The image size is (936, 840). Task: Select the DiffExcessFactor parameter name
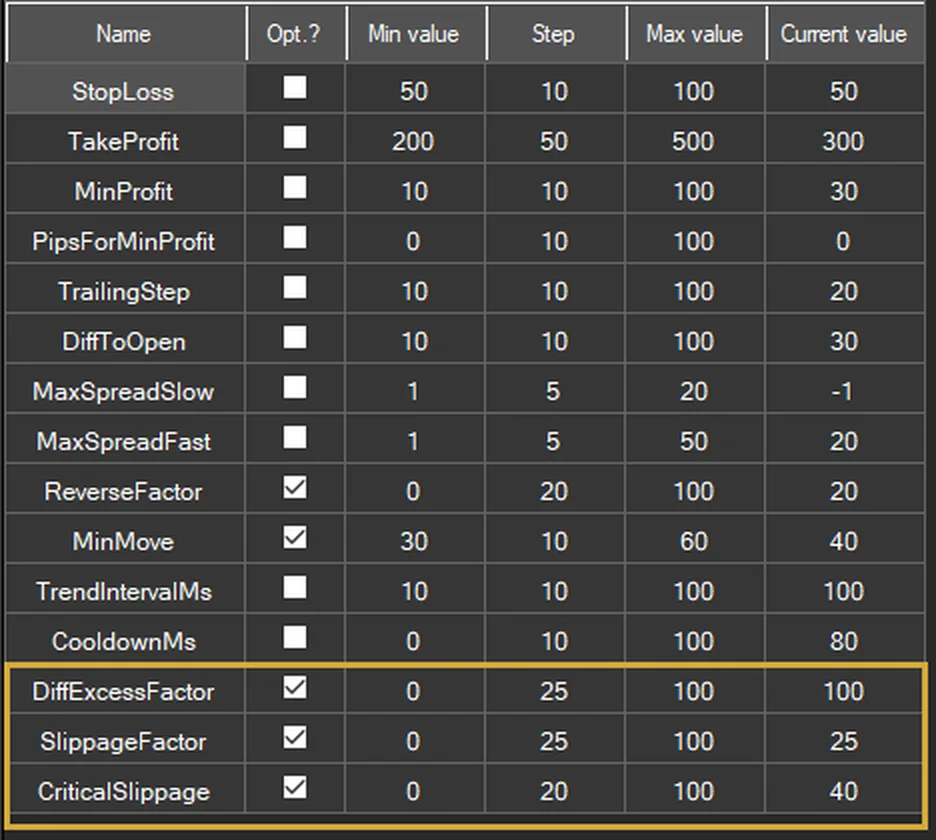[x=125, y=690]
